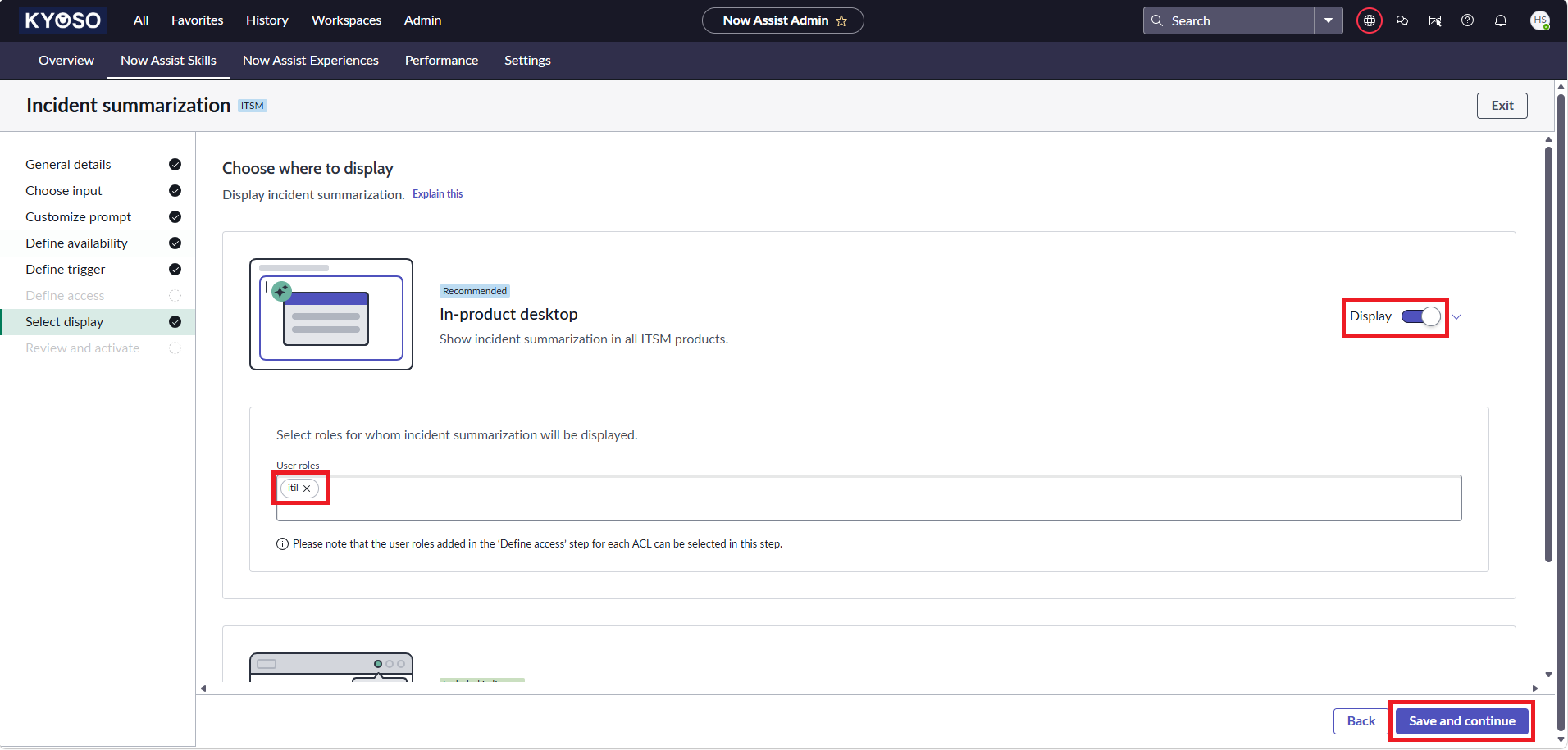1568x750 pixels.
Task: Click the Recommended badge
Action: (x=475, y=291)
